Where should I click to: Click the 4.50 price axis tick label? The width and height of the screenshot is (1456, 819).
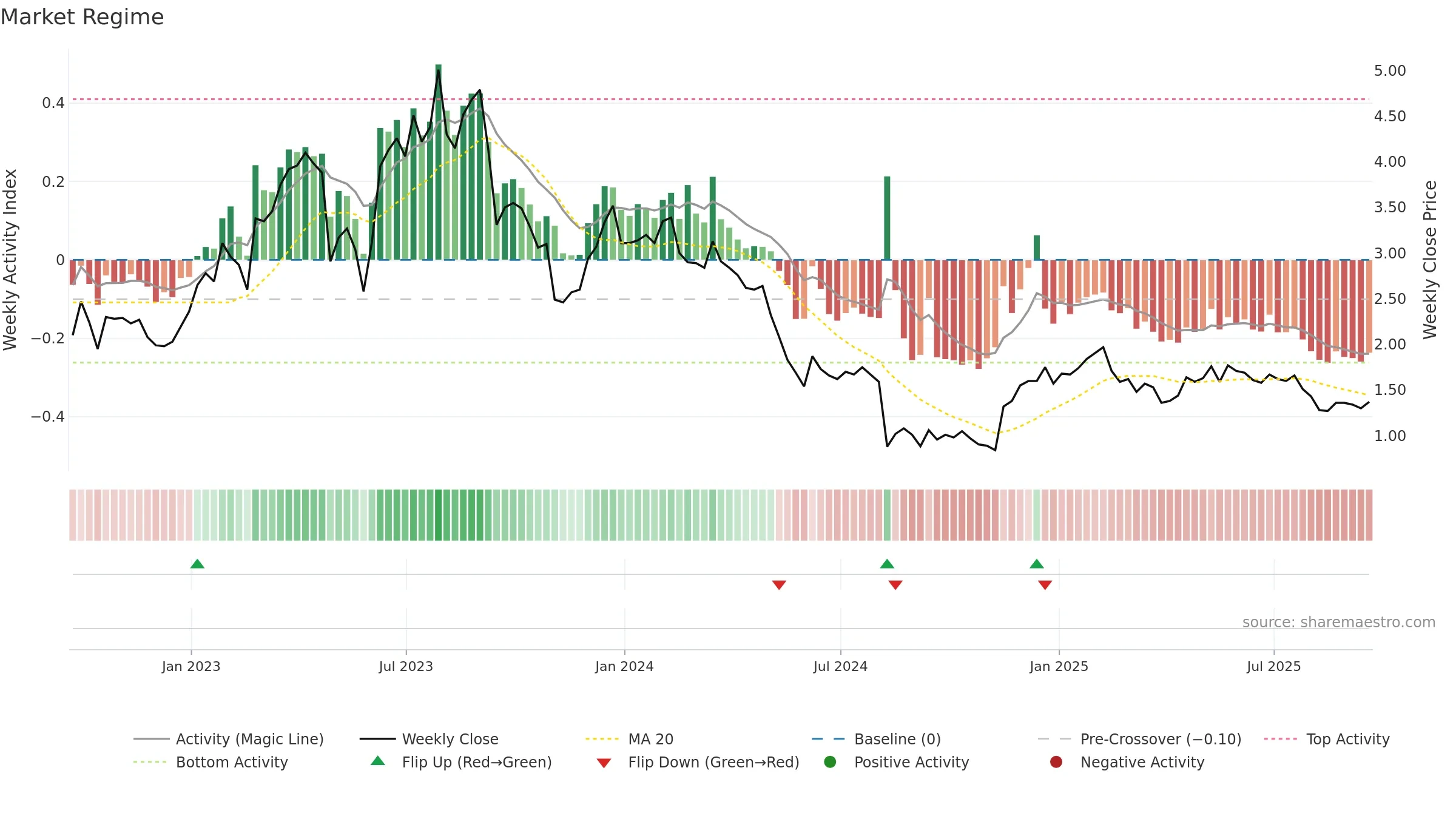1390,116
